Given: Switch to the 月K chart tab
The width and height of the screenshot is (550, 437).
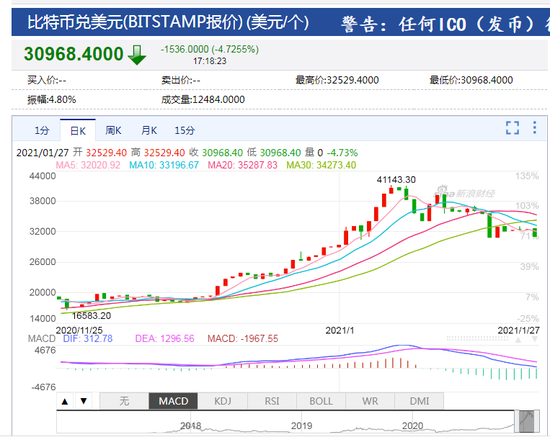Looking at the screenshot, I should pyautogui.click(x=149, y=130).
